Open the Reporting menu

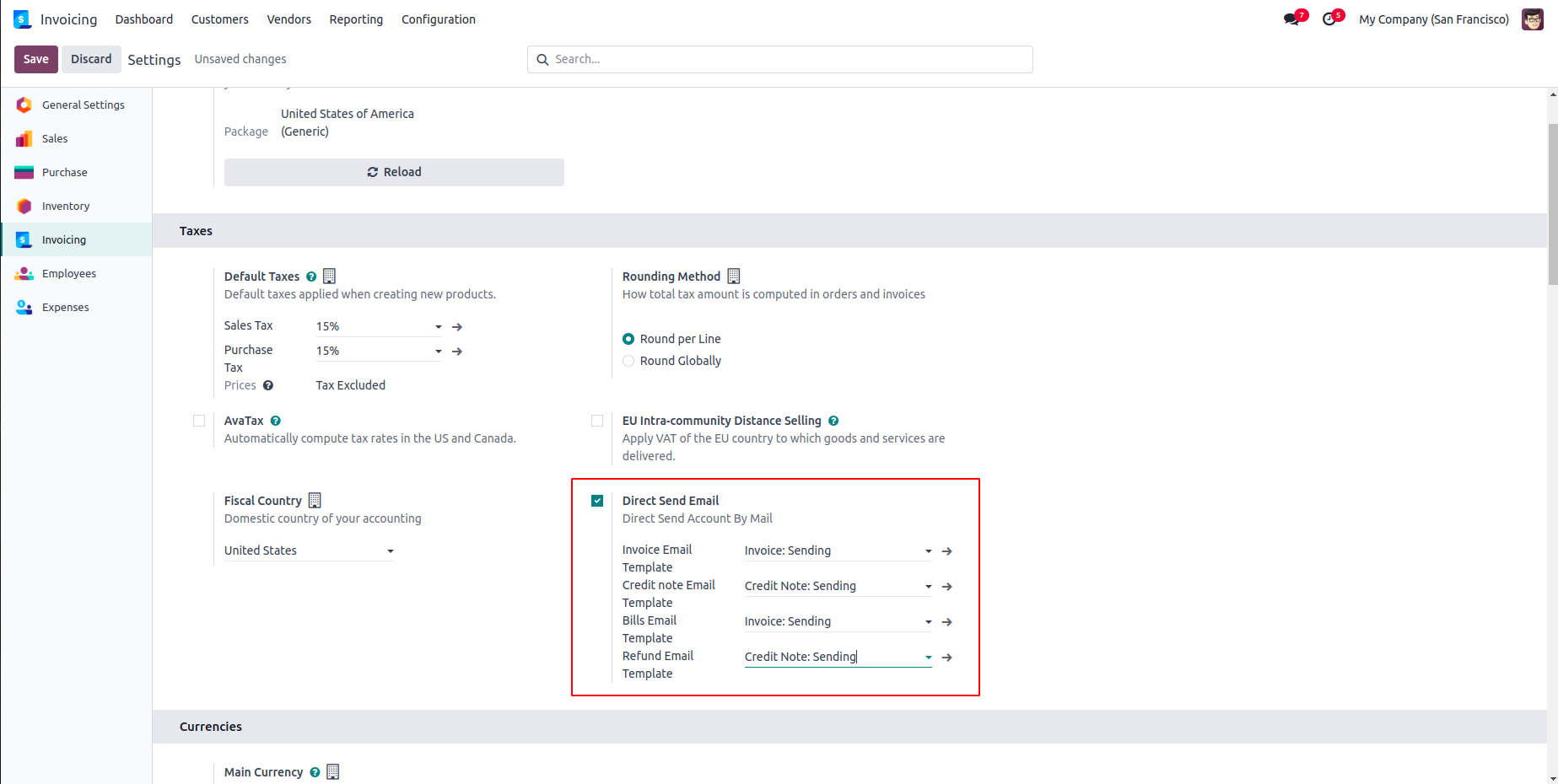click(356, 19)
